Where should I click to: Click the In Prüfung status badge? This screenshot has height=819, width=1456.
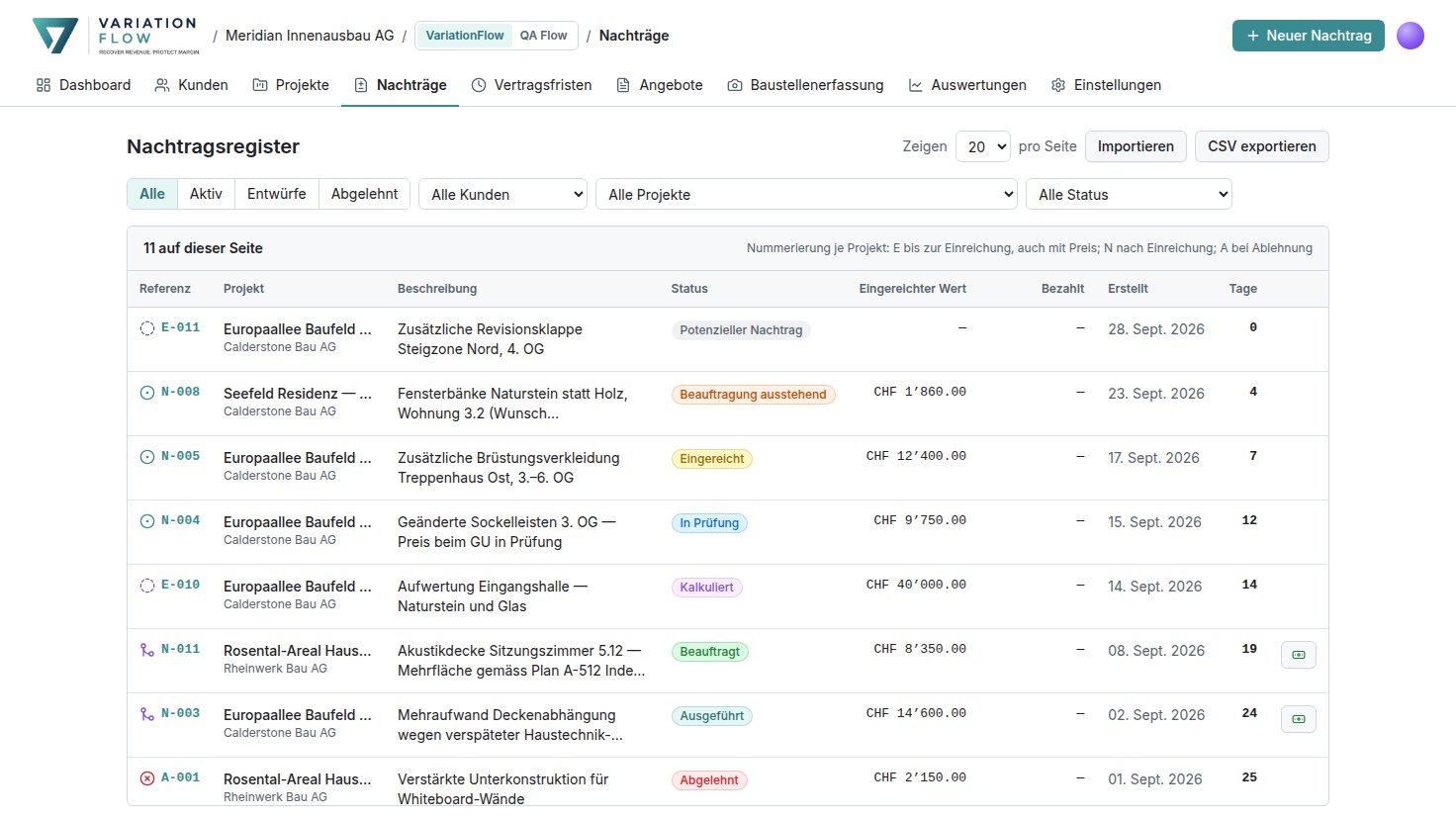(x=709, y=523)
